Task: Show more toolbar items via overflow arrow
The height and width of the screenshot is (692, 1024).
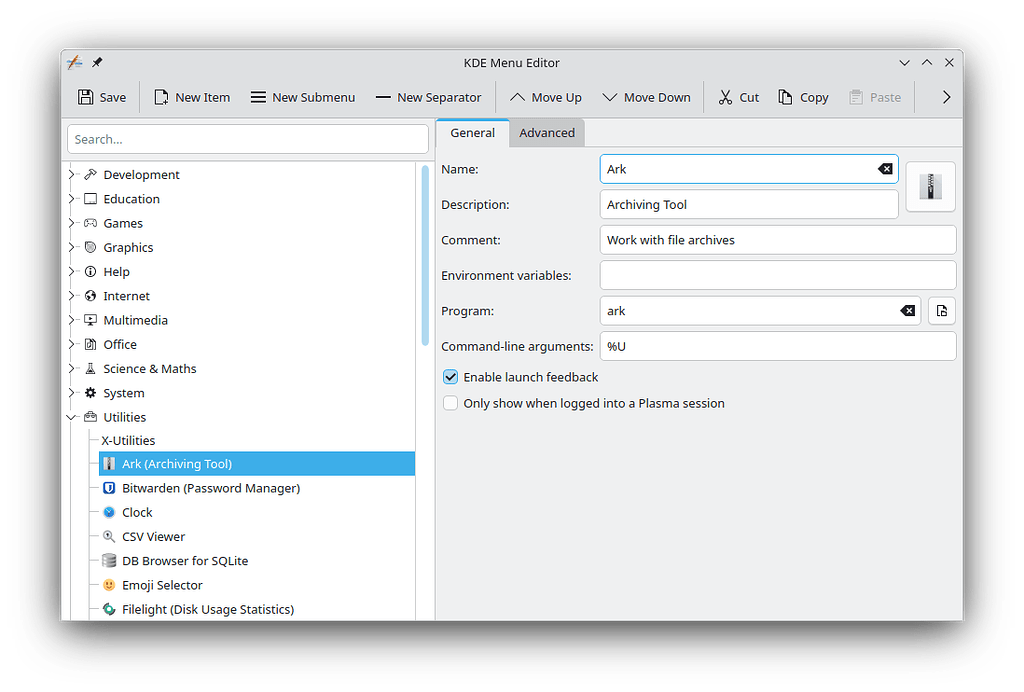Action: (946, 97)
